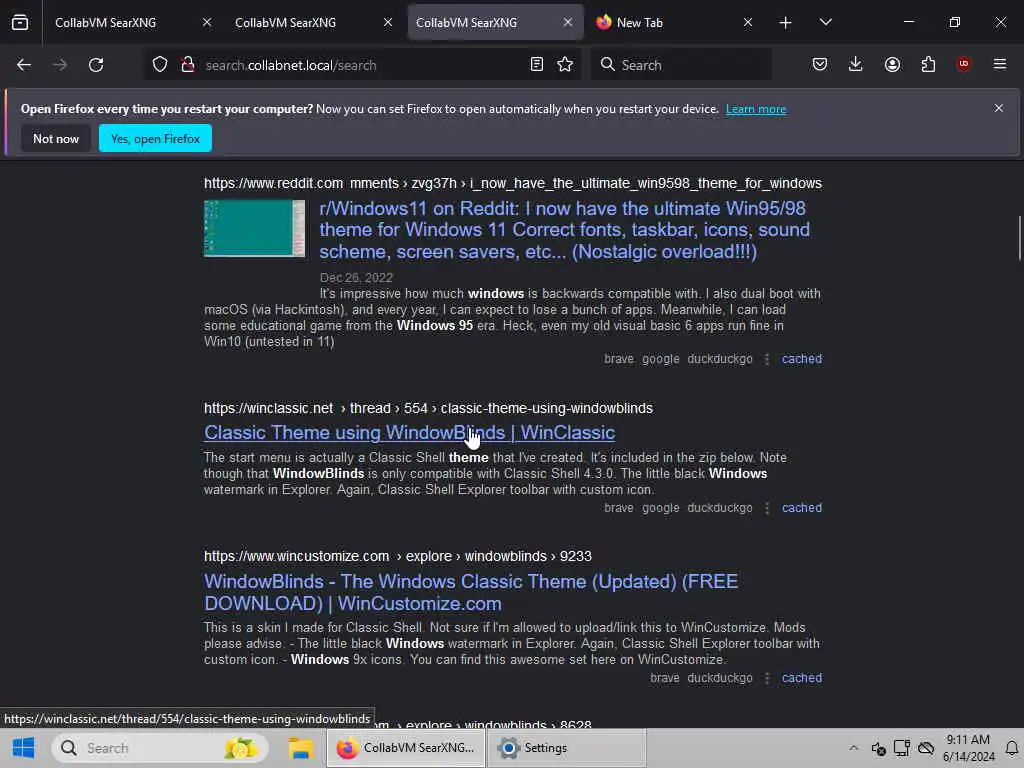The height and width of the screenshot is (768, 1024).
Task: Bookmark this page with the star
Action: (x=565, y=65)
